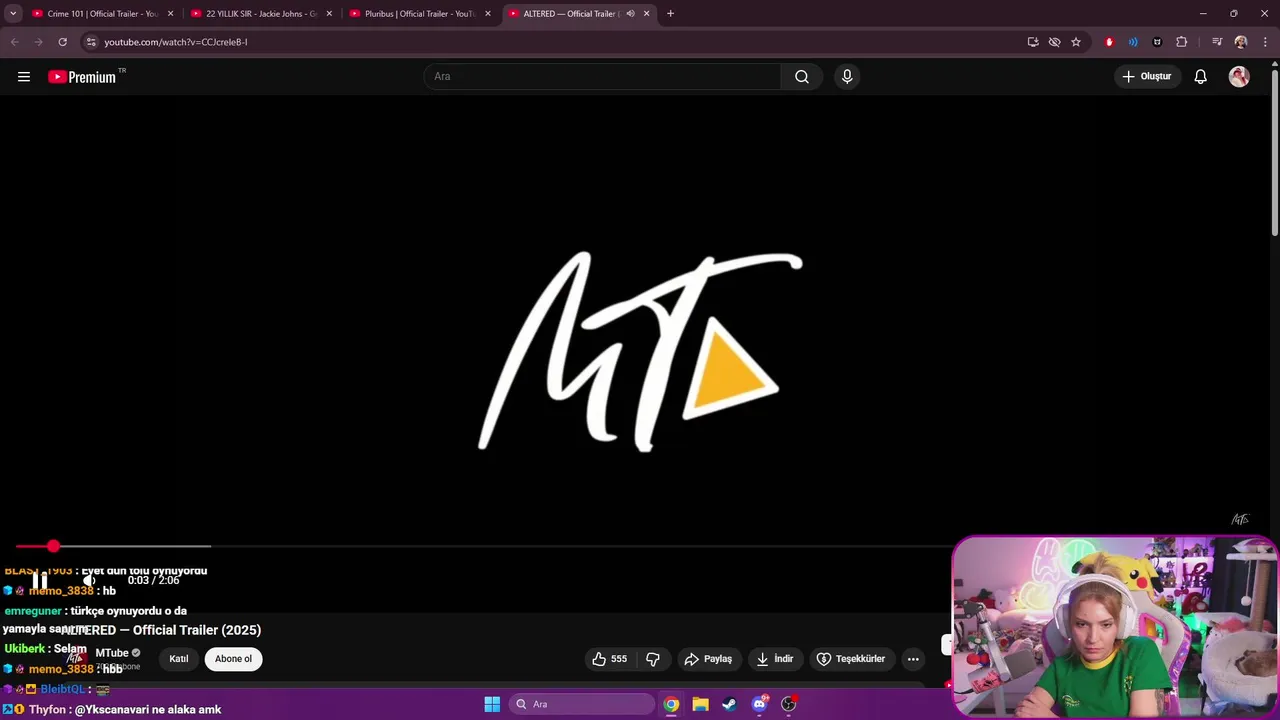1280x720 pixels.
Task: Pause the ALTERED trailer video
Action: pos(40,580)
